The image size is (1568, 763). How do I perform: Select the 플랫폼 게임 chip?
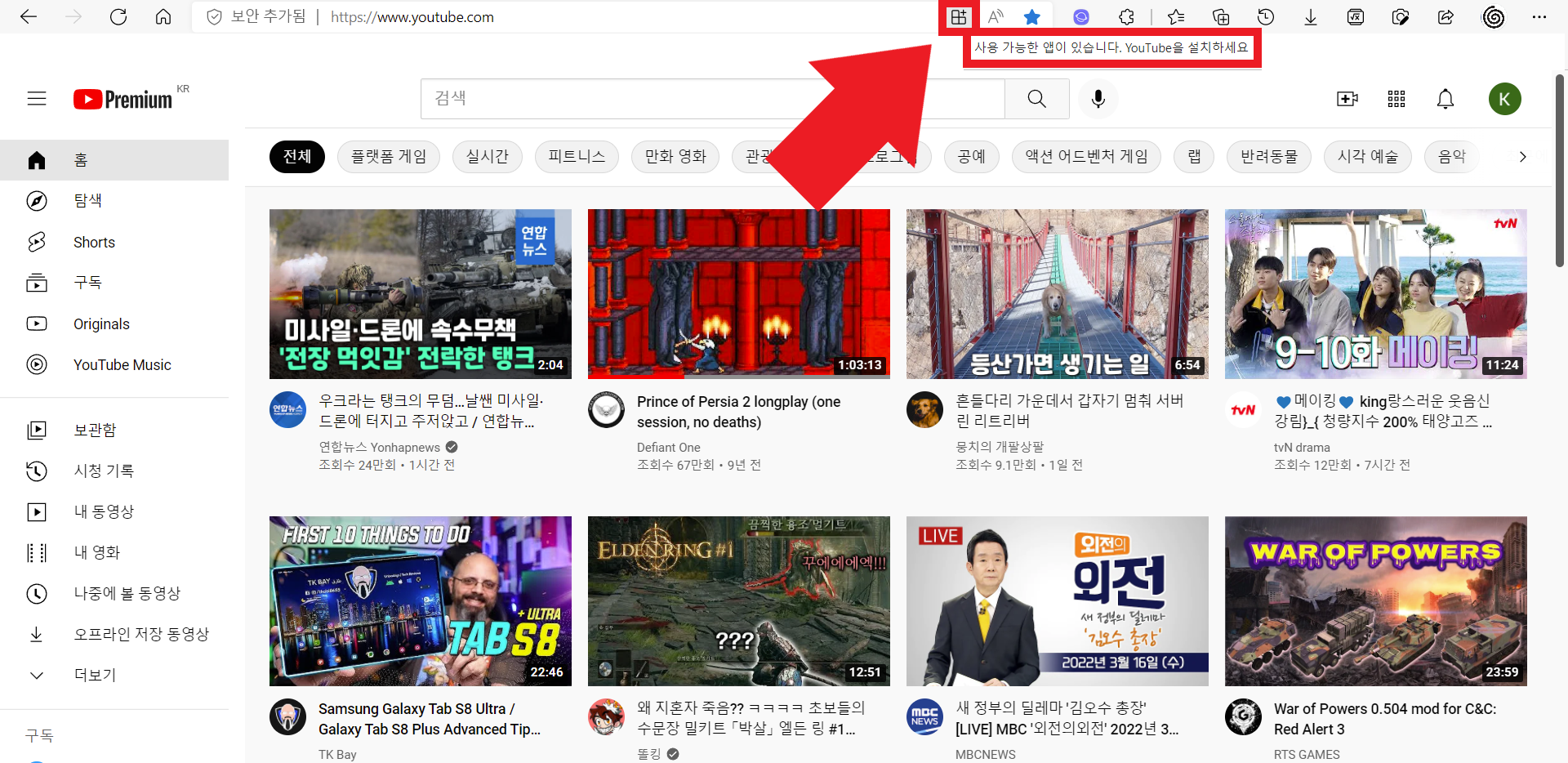point(389,157)
